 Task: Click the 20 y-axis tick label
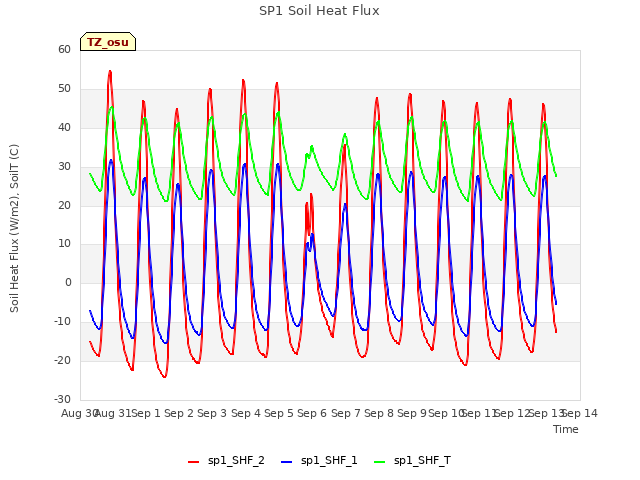pyautogui.click(x=64, y=205)
